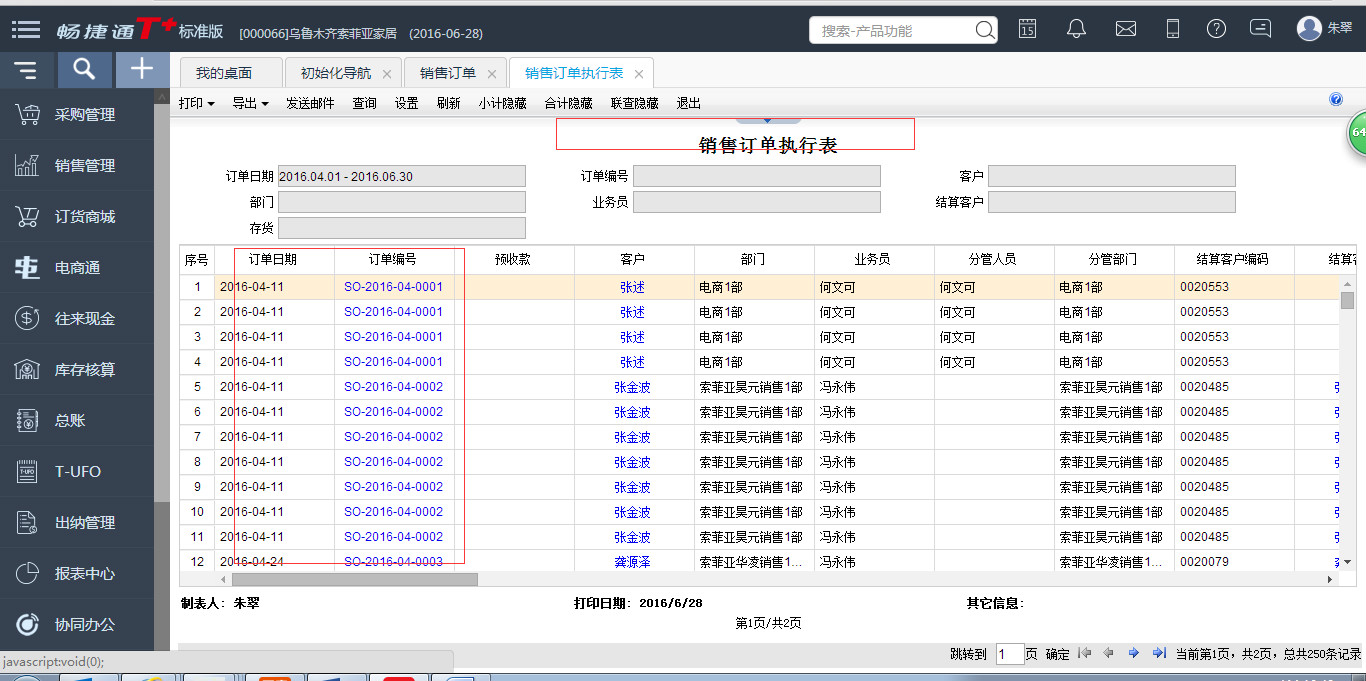Show notifications via the bell icon

click(1076, 29)
